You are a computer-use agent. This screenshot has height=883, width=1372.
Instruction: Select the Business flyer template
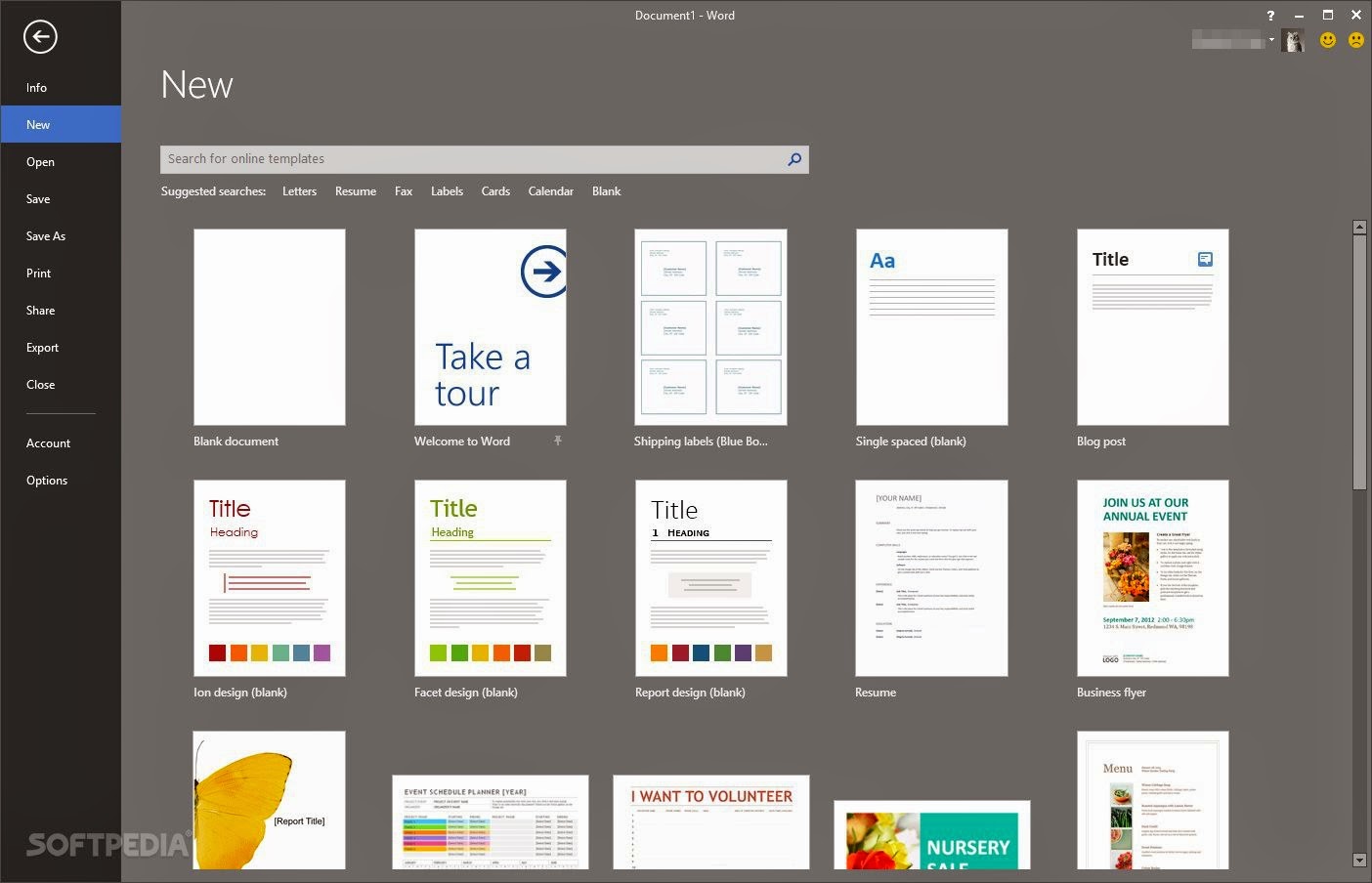tap(1153, 578)
